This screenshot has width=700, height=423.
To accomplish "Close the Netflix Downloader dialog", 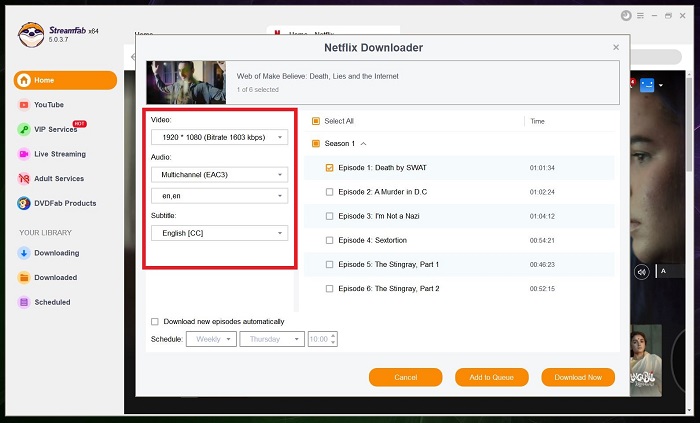I will pos(616,47).
